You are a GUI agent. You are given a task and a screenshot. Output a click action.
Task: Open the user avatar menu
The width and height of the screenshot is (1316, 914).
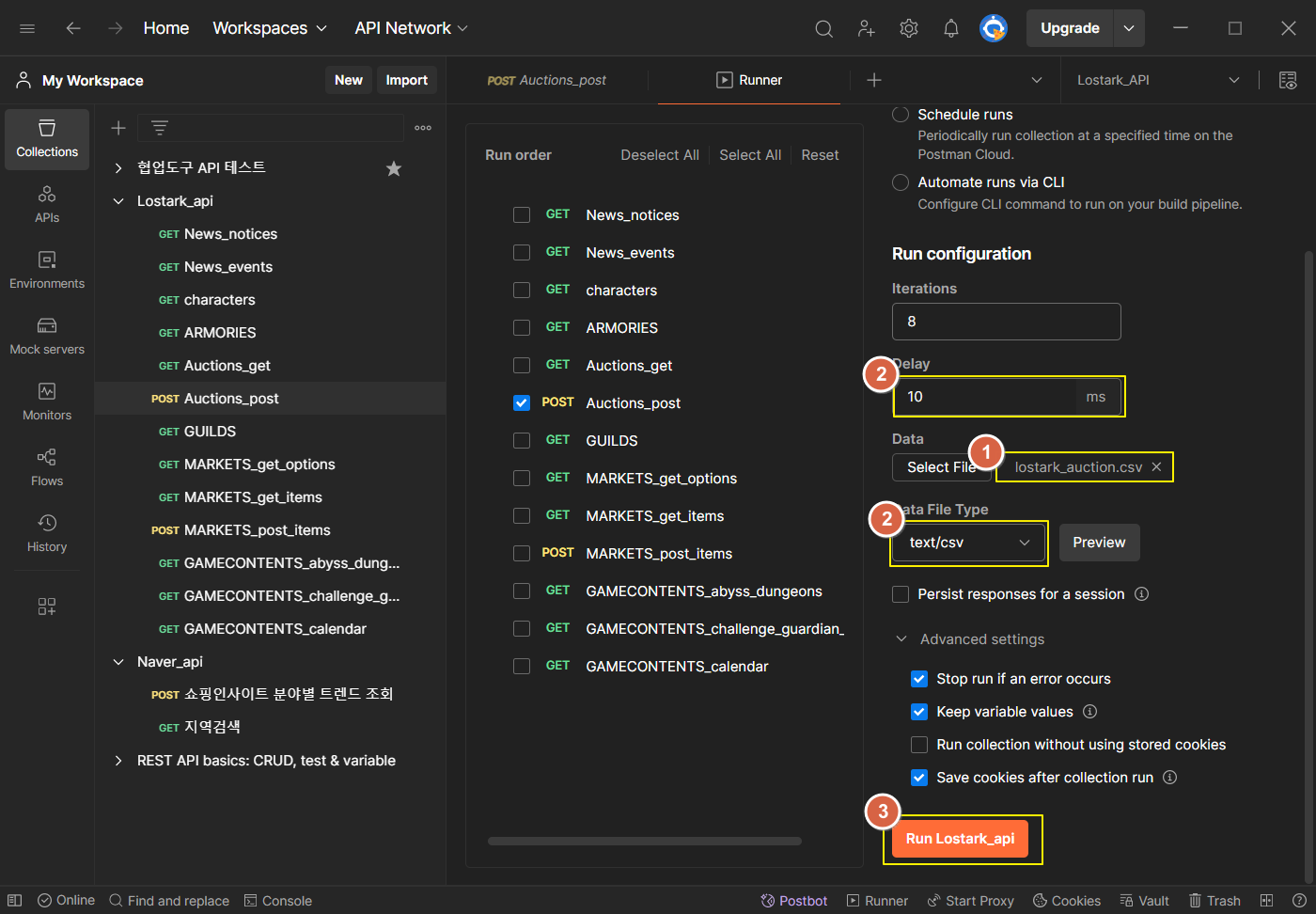coord(994,28)
